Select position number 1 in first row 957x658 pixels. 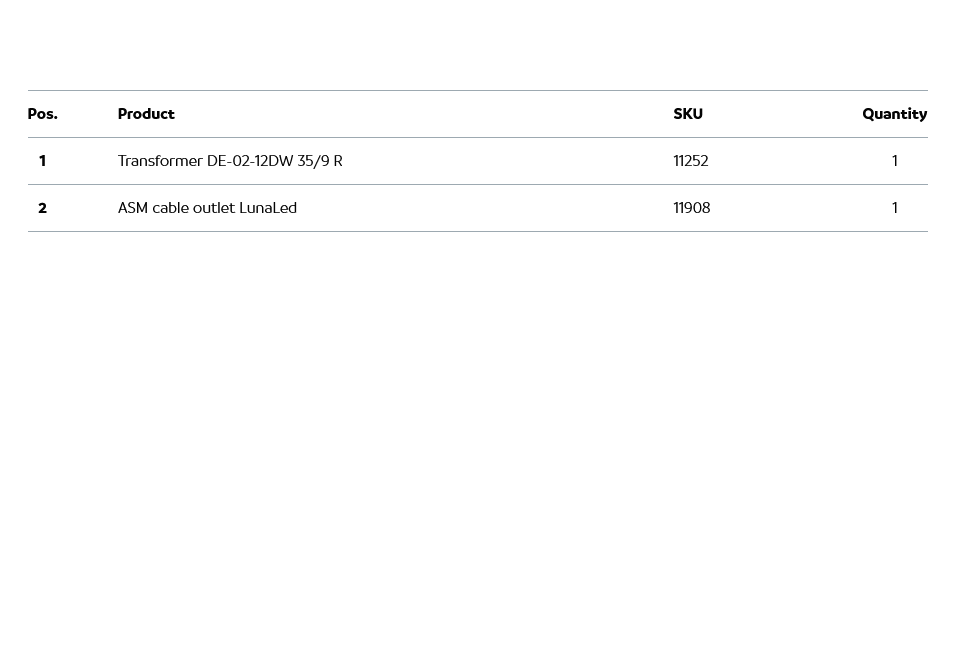(x=42, y=161)
